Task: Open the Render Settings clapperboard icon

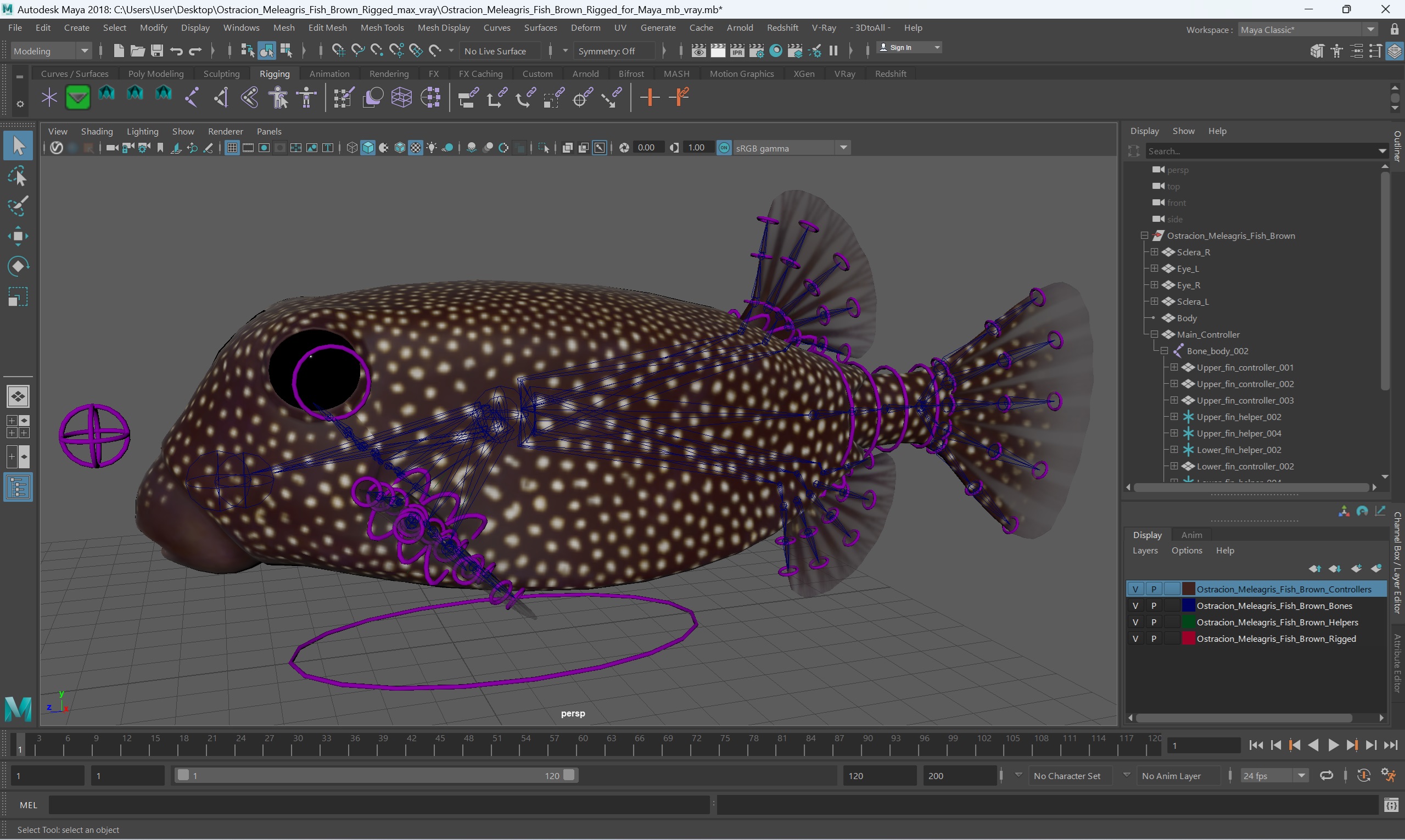Action: click(x=756, y=51)
